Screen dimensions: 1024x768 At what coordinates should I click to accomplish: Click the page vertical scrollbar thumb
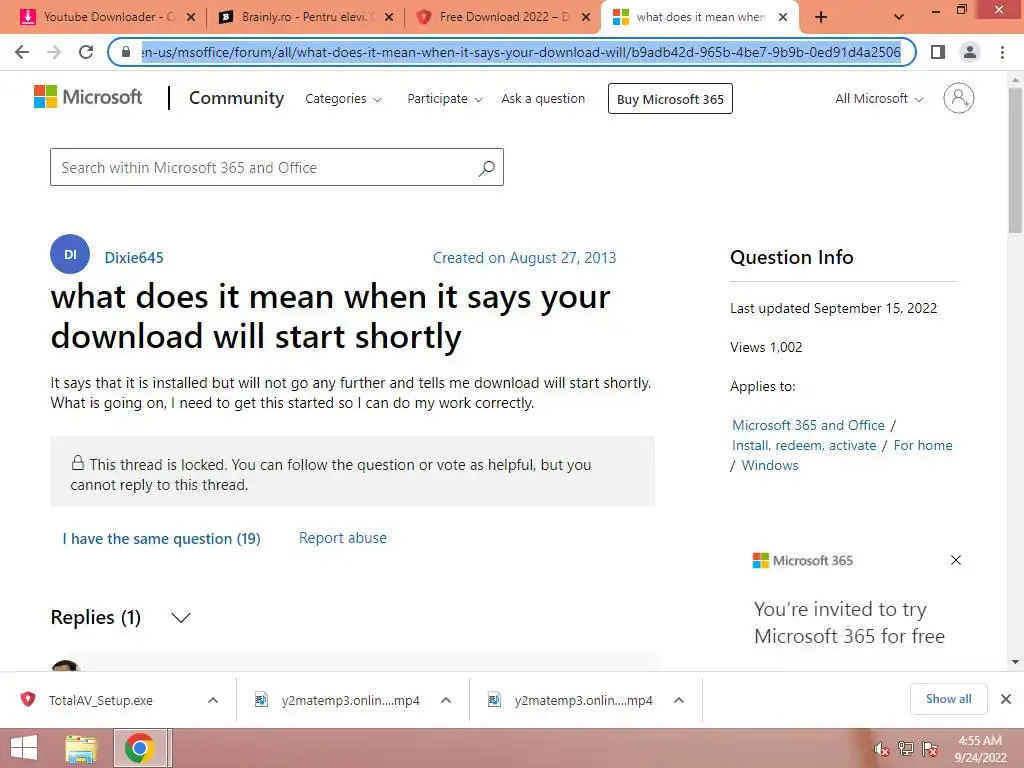[1015, 160]
